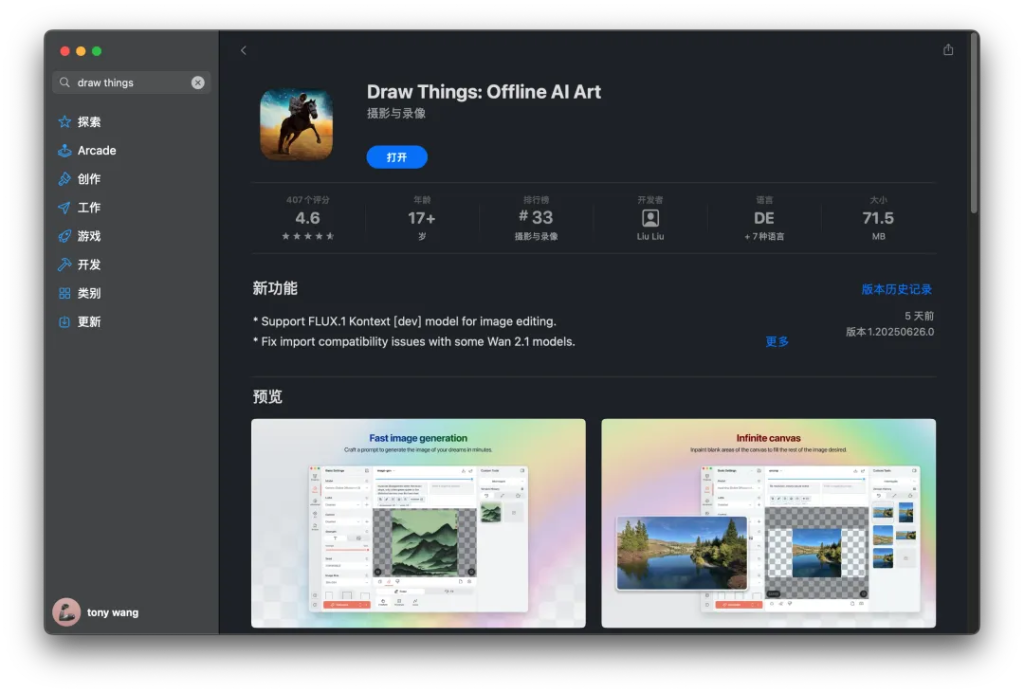Click the #33 chart ranking
1024x693 pixels.
pos(536,217)
